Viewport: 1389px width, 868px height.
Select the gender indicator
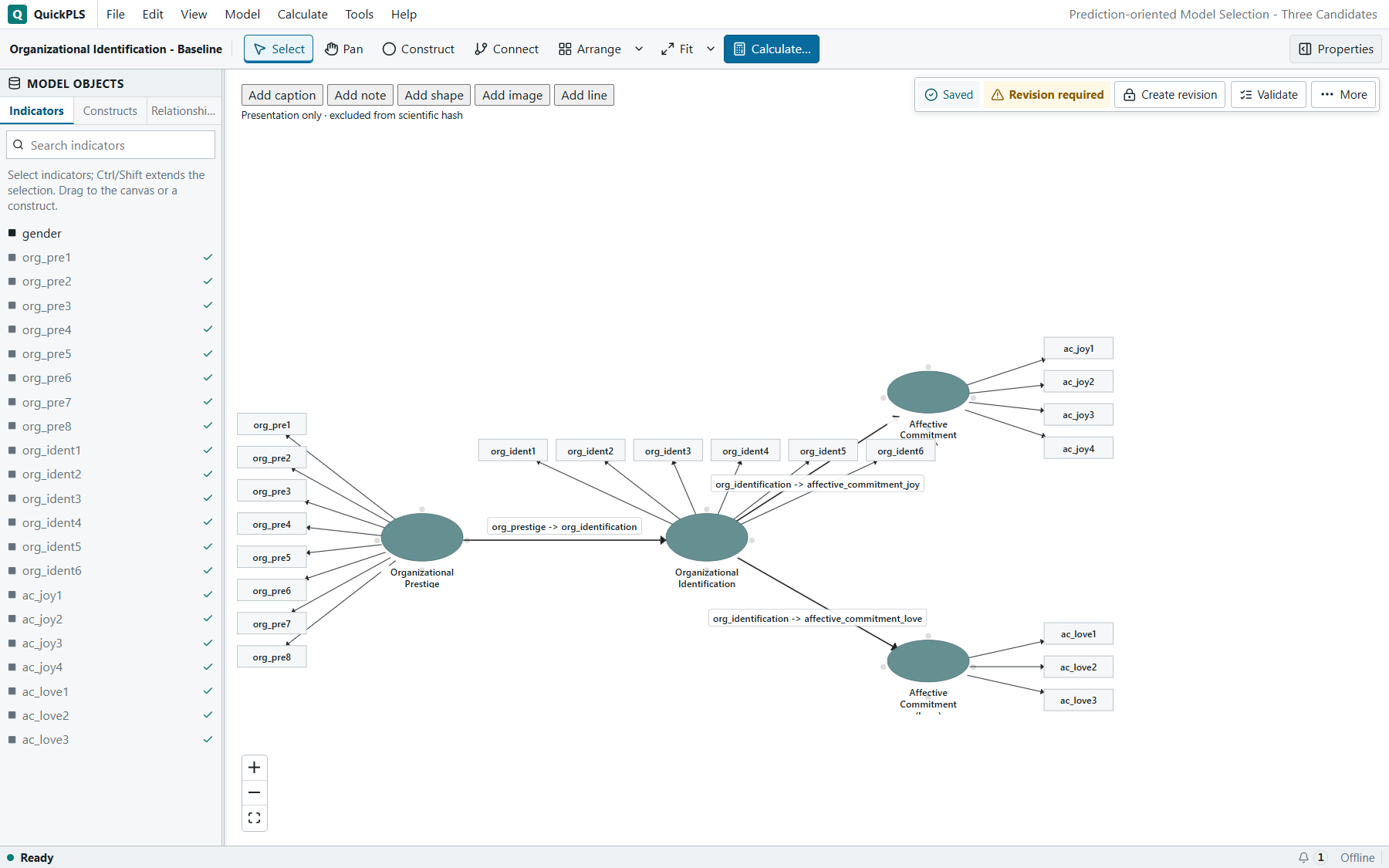[x=111, y=233]
